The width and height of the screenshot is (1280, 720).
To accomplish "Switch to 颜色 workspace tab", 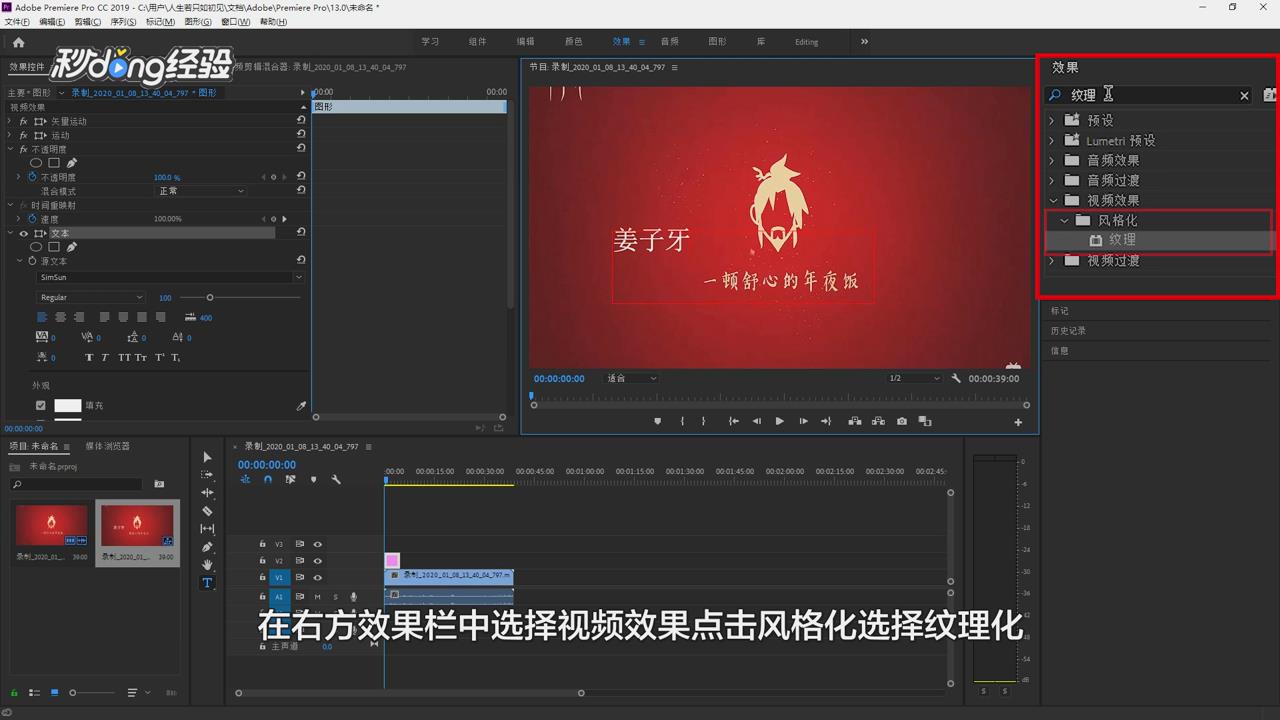I will click(x=574, y=42).
